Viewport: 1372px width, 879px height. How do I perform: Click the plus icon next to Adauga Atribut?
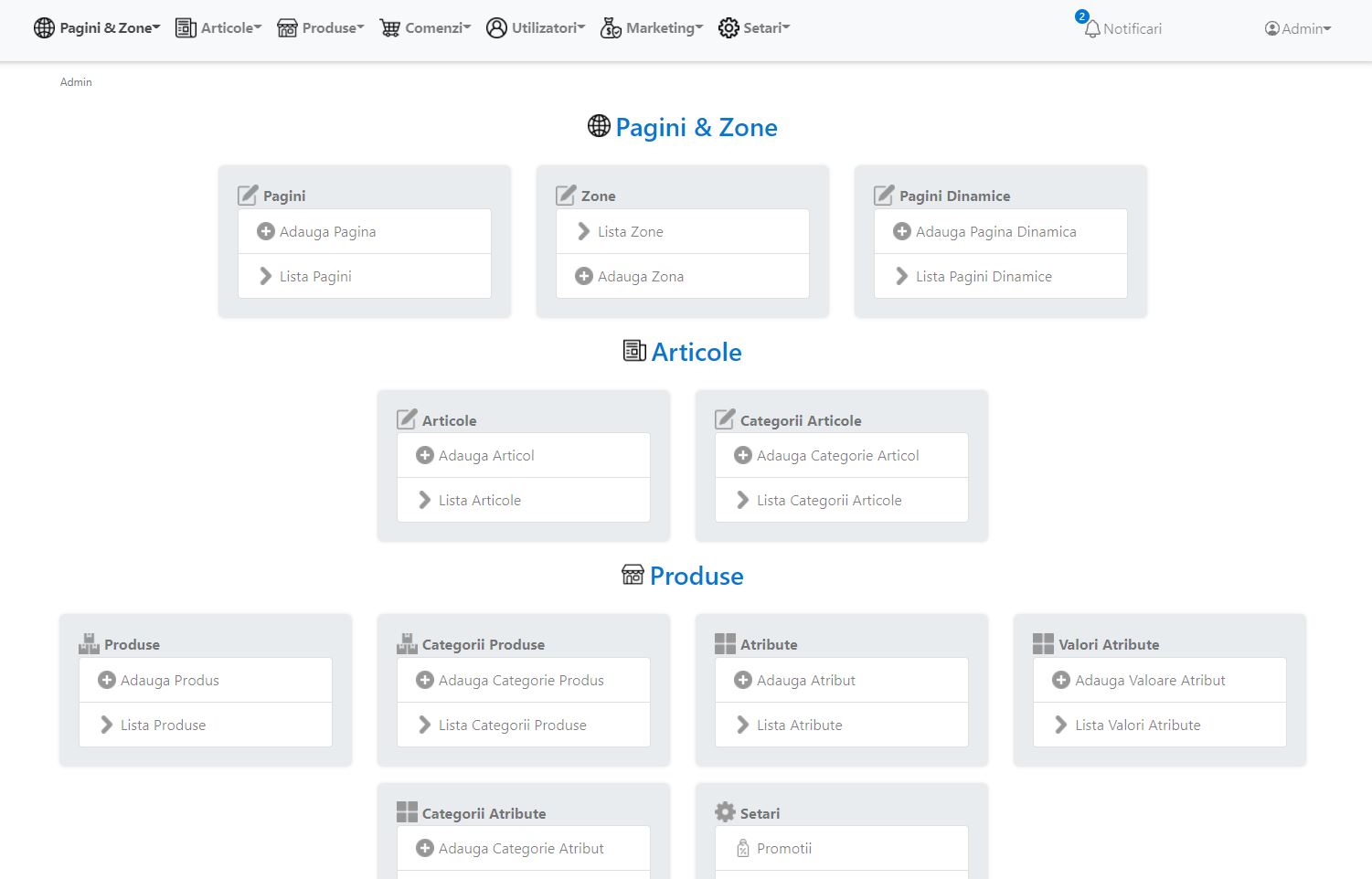(x=743, y=680)
